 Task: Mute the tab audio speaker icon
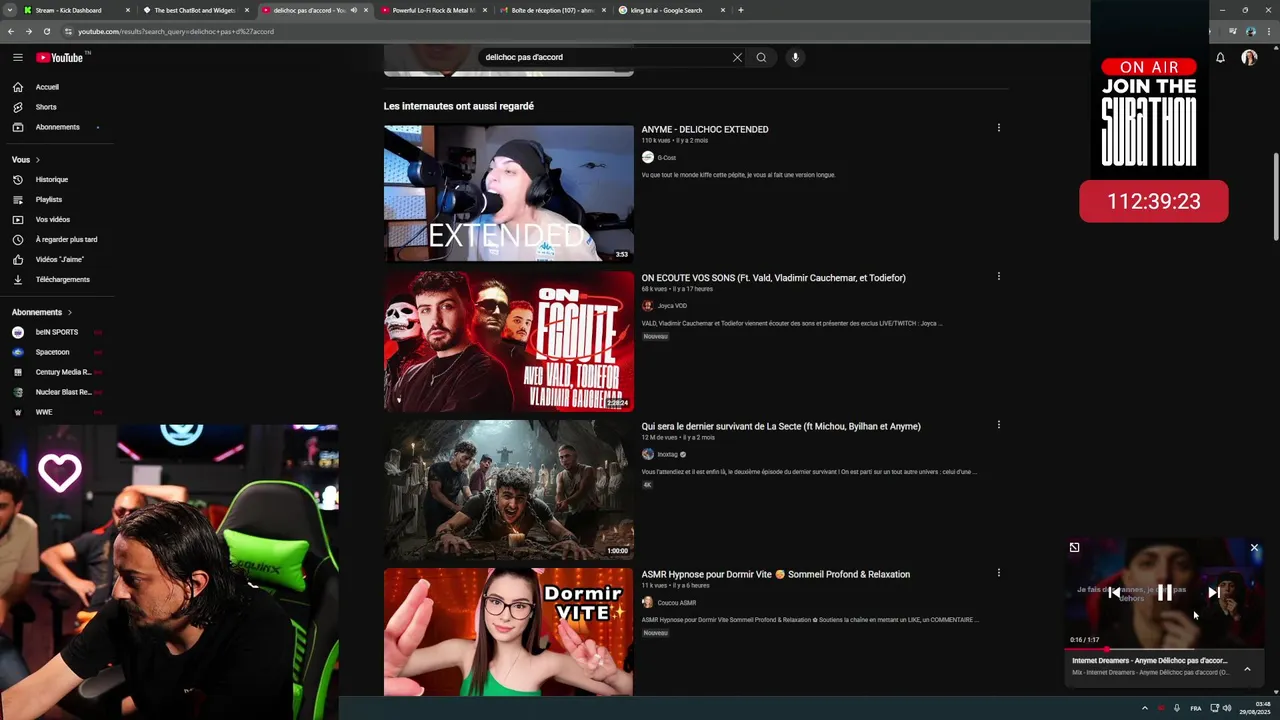pyautogui.click(x=353, y=10)
